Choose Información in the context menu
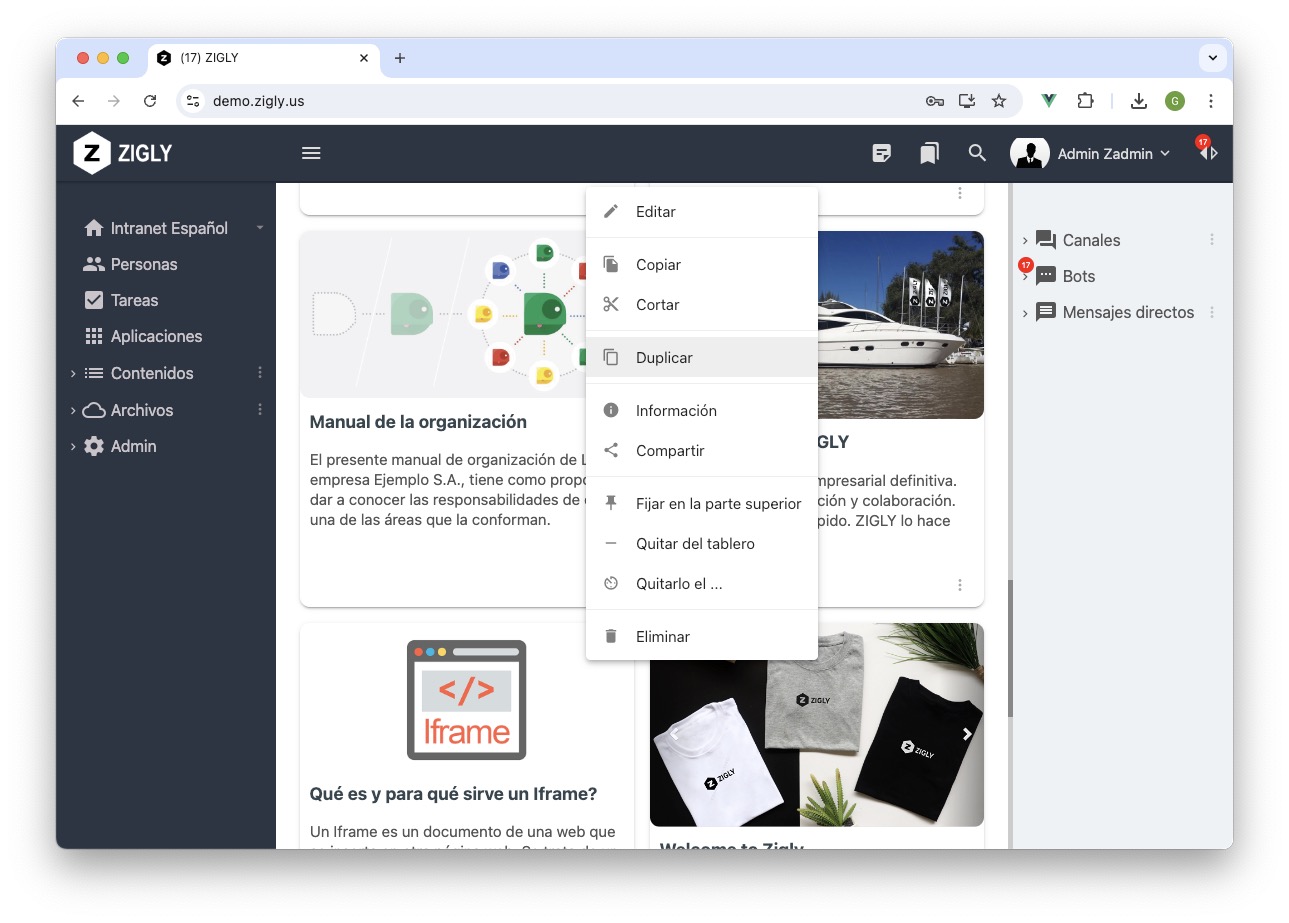 pos(702,411)
